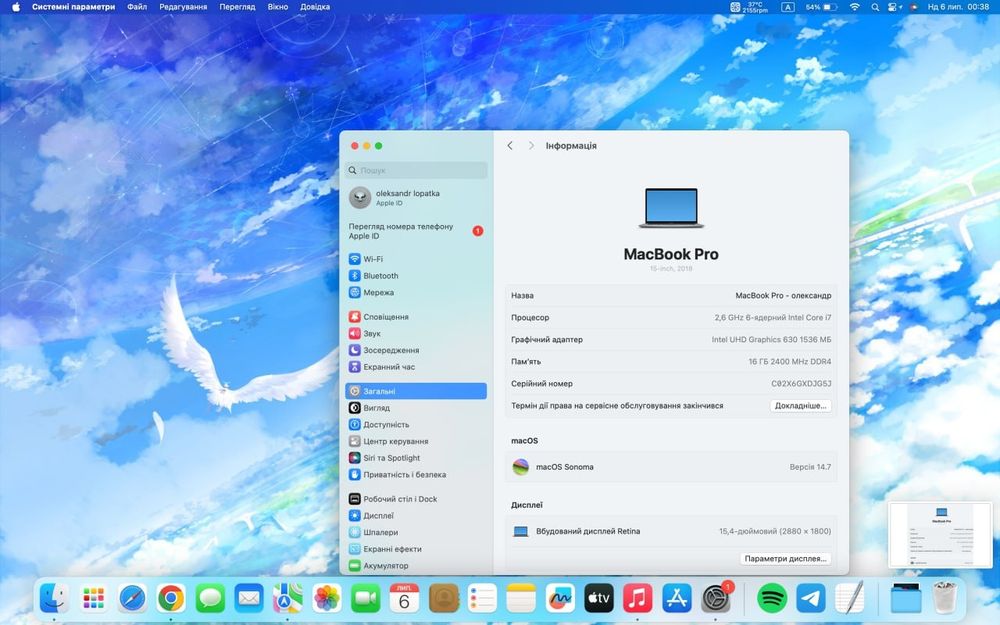Open the Файл menu
Viewport: 1000px width, 625px height.
coord(136,7)
